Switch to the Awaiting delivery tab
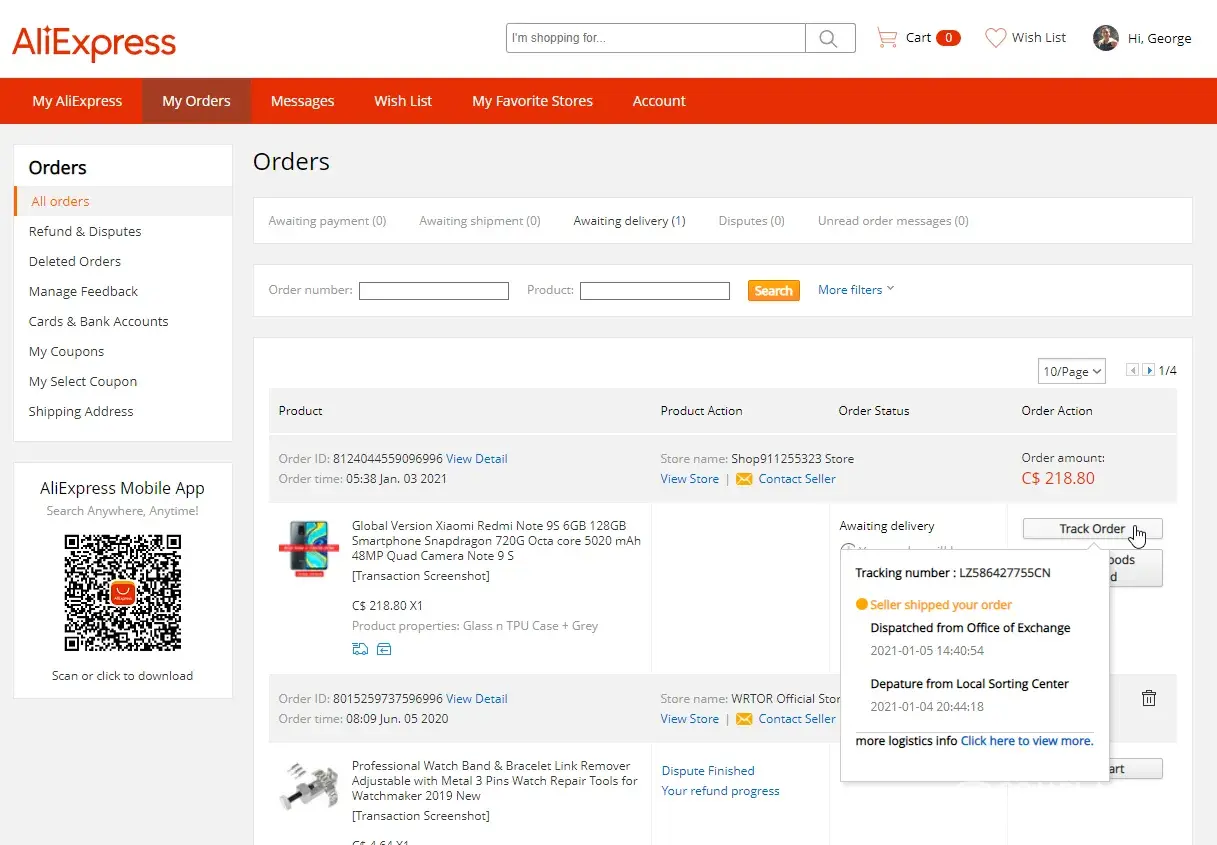Screen dimensions: 1217x845 pyautogui.click(x=629, y=221)
